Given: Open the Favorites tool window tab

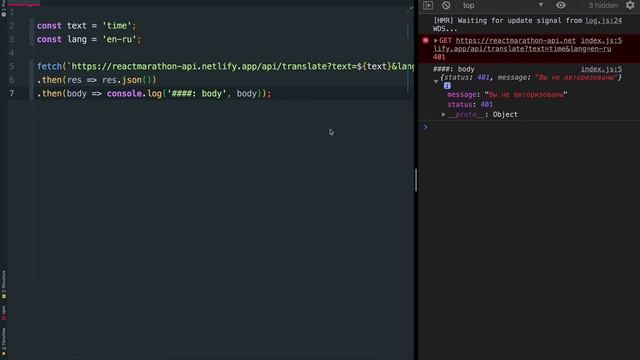Looking at the screenshot, I should coord(4,341).
